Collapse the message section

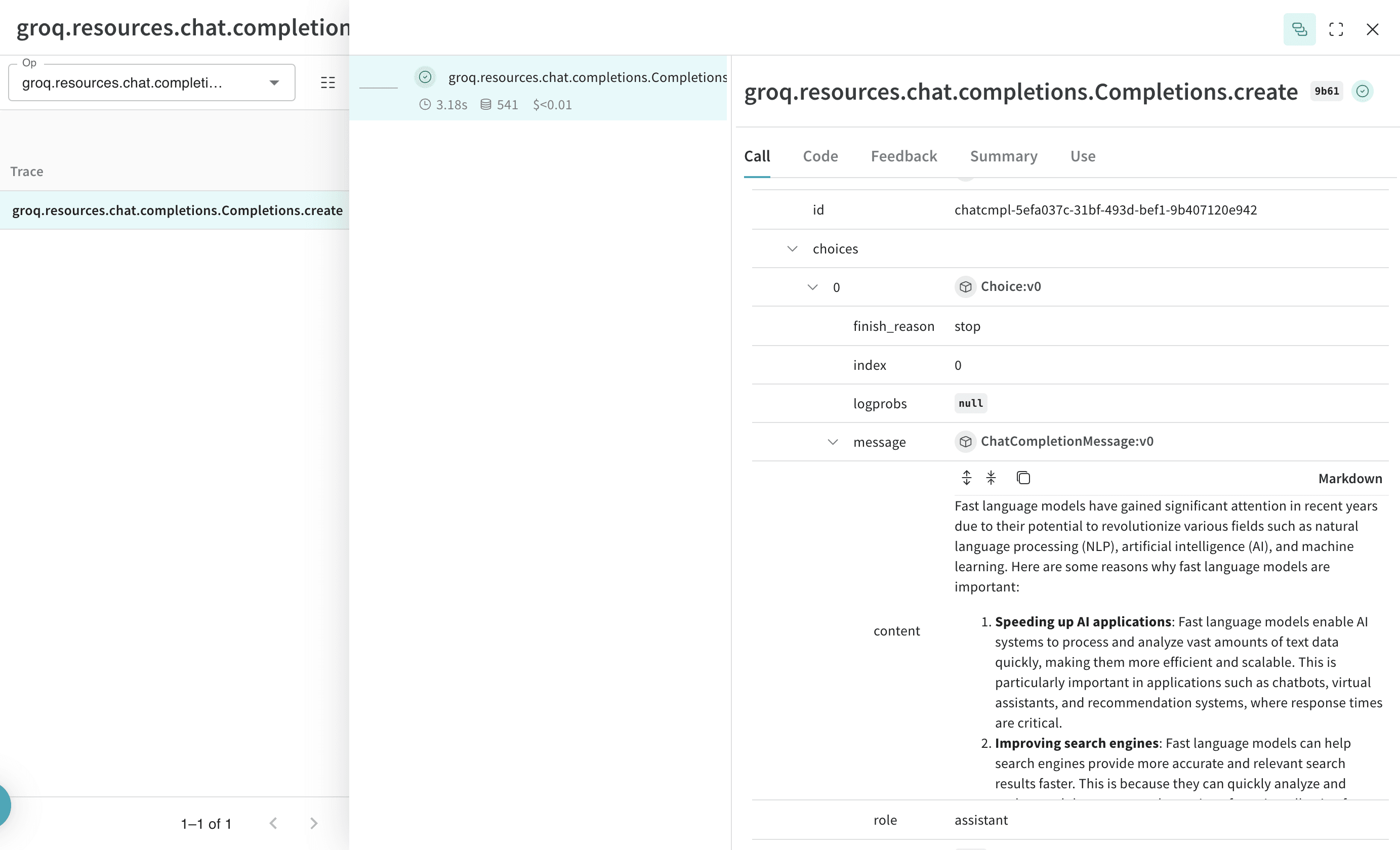point(833,442)
